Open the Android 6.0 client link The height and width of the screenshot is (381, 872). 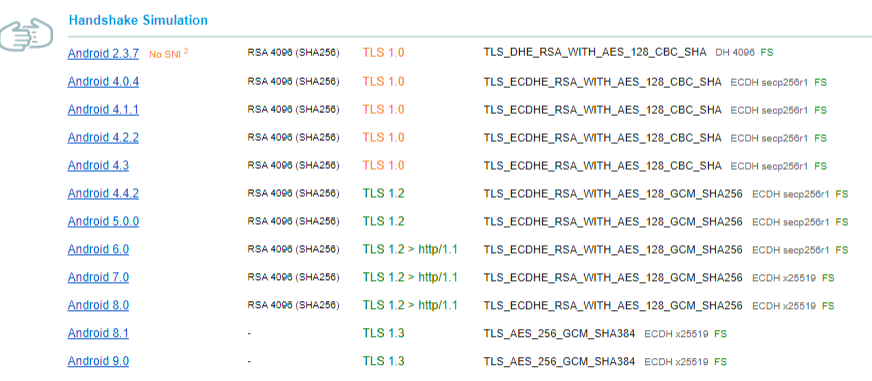pyautogui.click(x=98, y=249)
